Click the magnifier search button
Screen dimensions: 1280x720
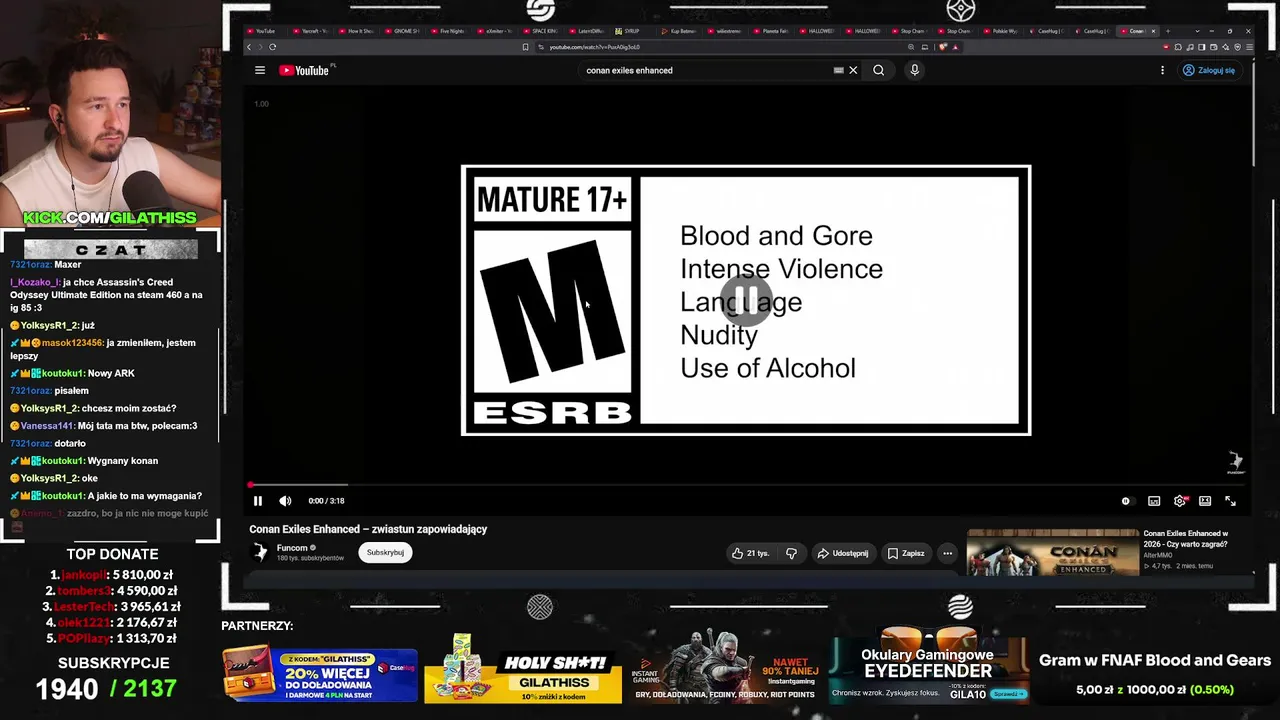(x=878, y=70)
